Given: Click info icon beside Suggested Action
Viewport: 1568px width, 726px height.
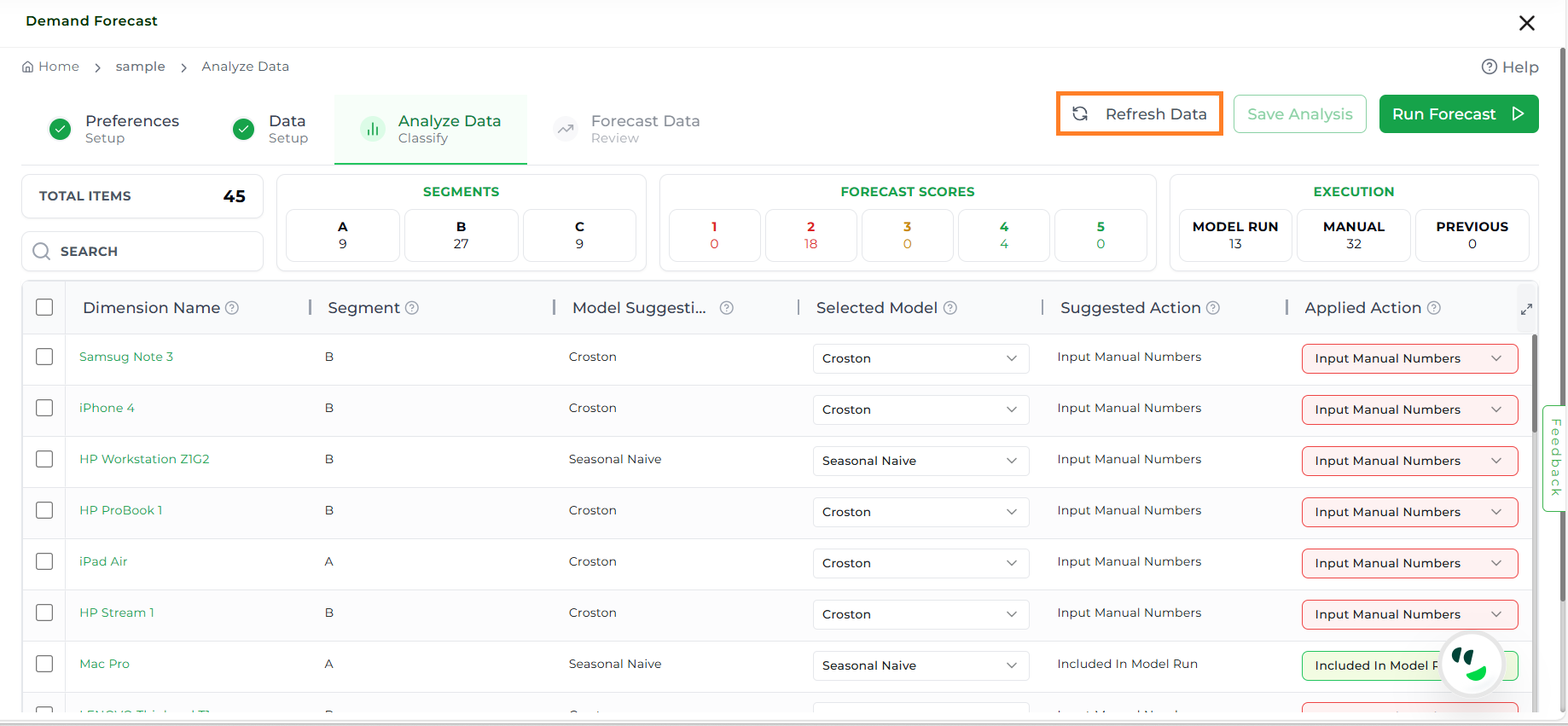Looking at the screenshot, I should pyautogui.click(x=1213, y=308).
